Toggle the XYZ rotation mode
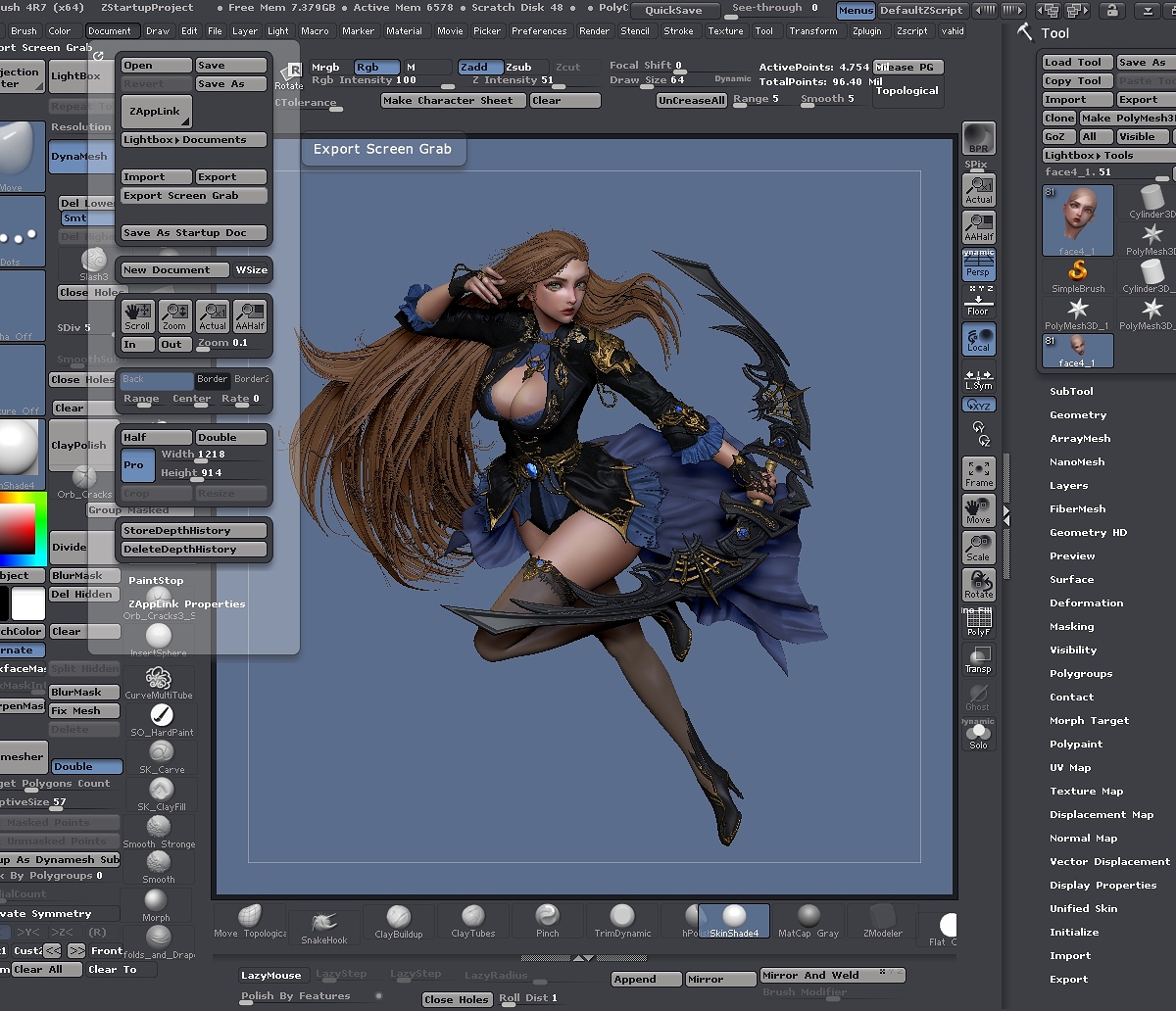 pyautogui.click(x=978, y=404)
